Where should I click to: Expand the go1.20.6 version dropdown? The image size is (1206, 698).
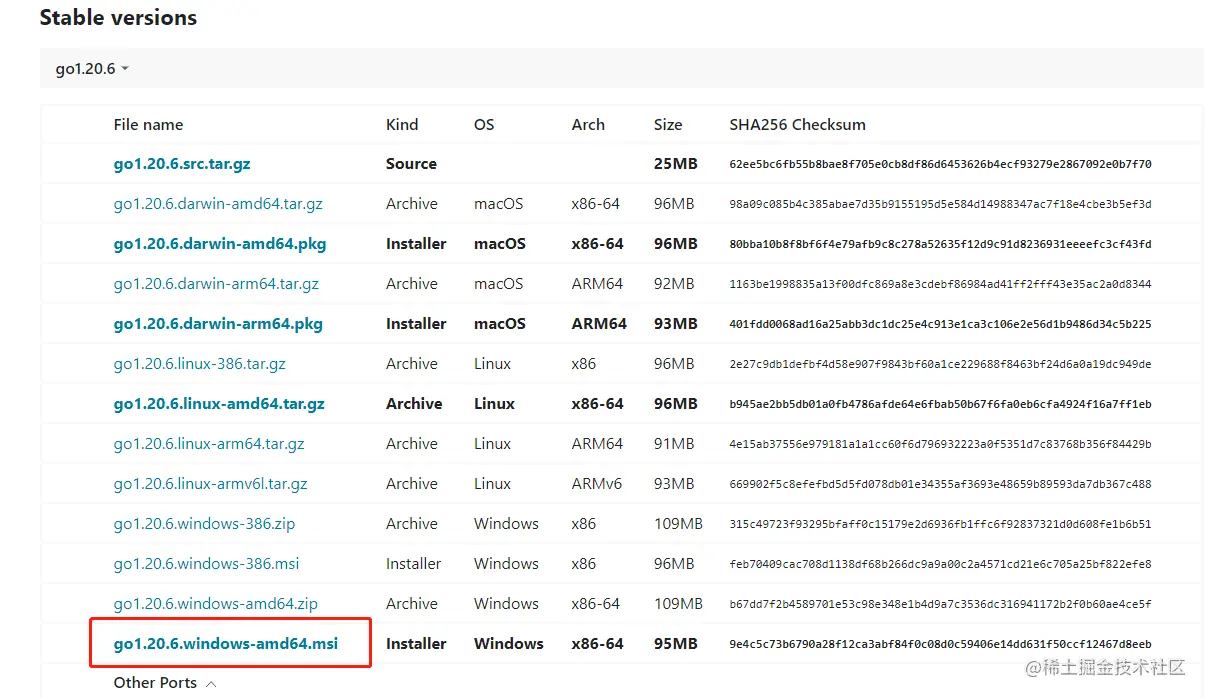[92, 69]
